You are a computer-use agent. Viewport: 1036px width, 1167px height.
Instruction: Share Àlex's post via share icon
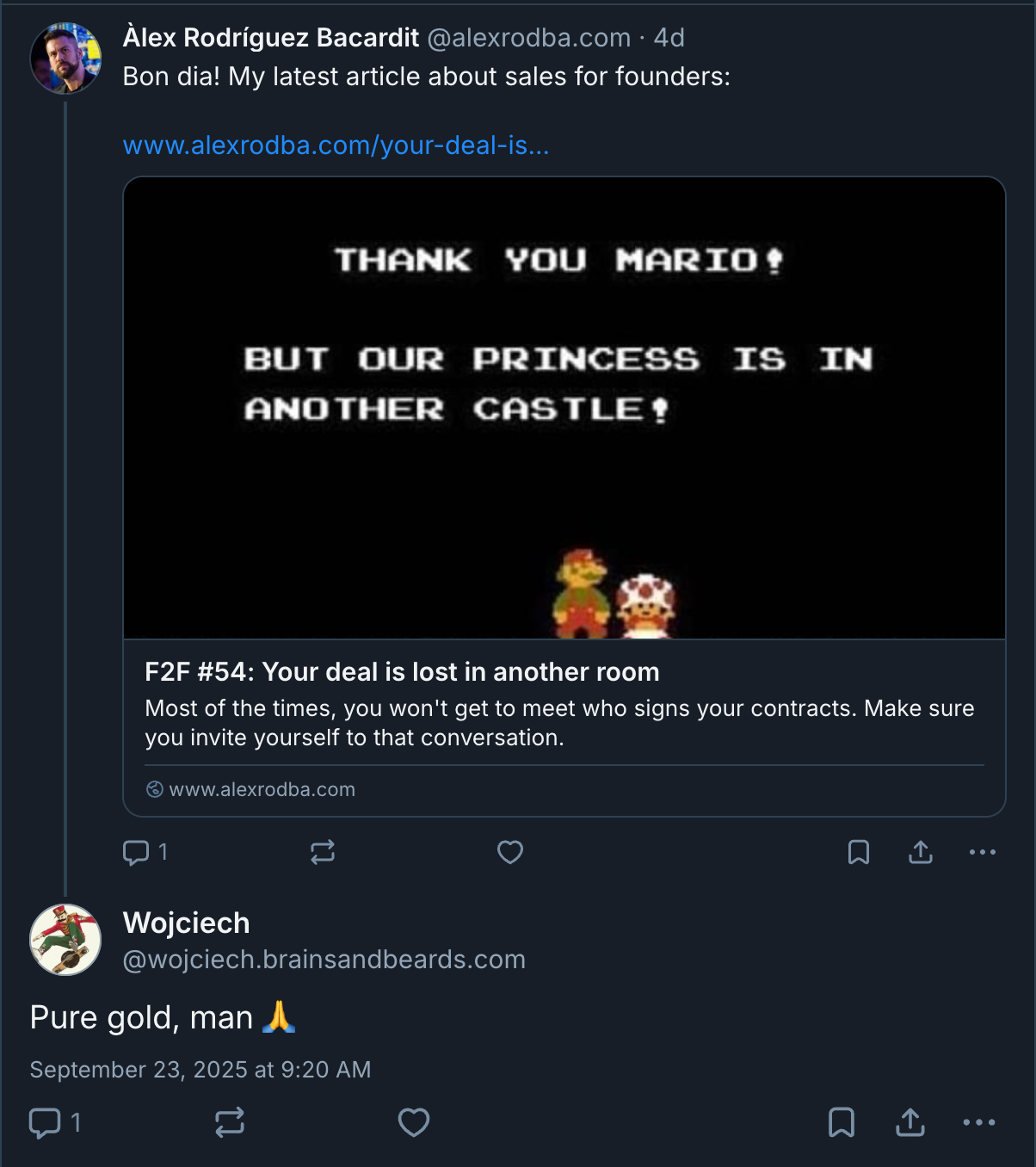pyautogui.click(x=921, y=852)
